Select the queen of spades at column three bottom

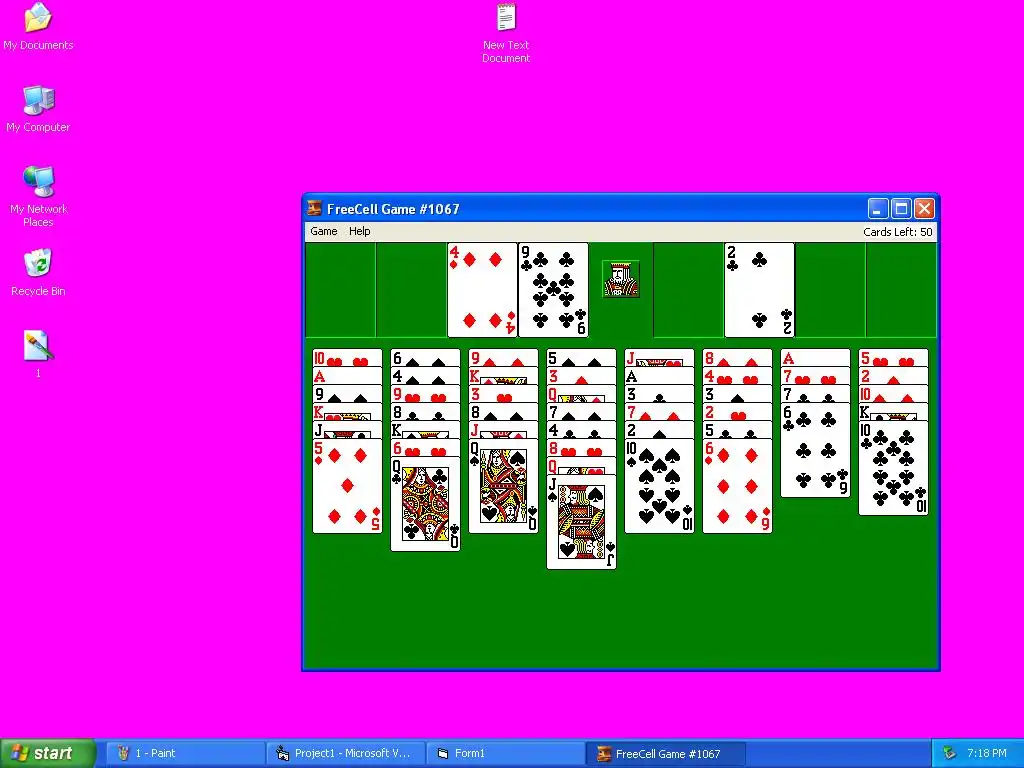503,486
